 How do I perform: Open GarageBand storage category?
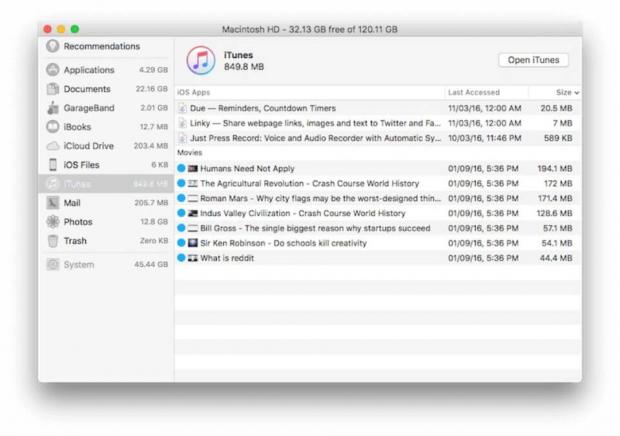pos(89,108)
